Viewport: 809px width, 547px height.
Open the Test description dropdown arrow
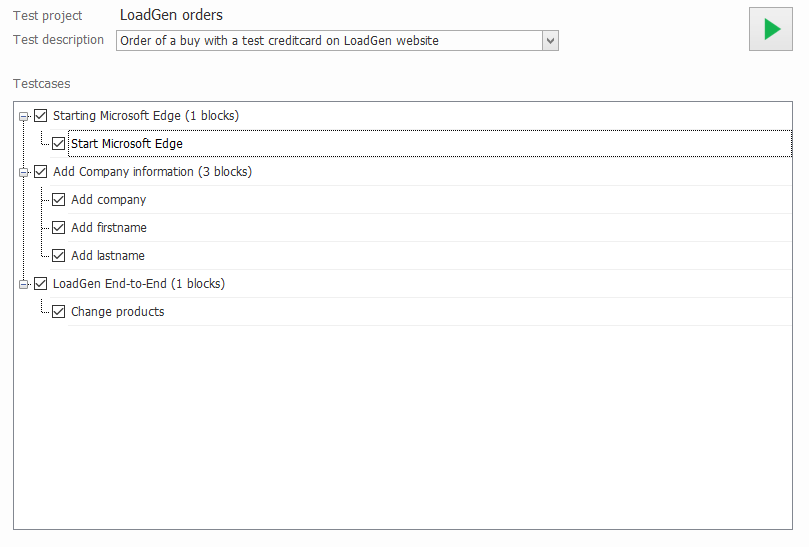point(550,41)
